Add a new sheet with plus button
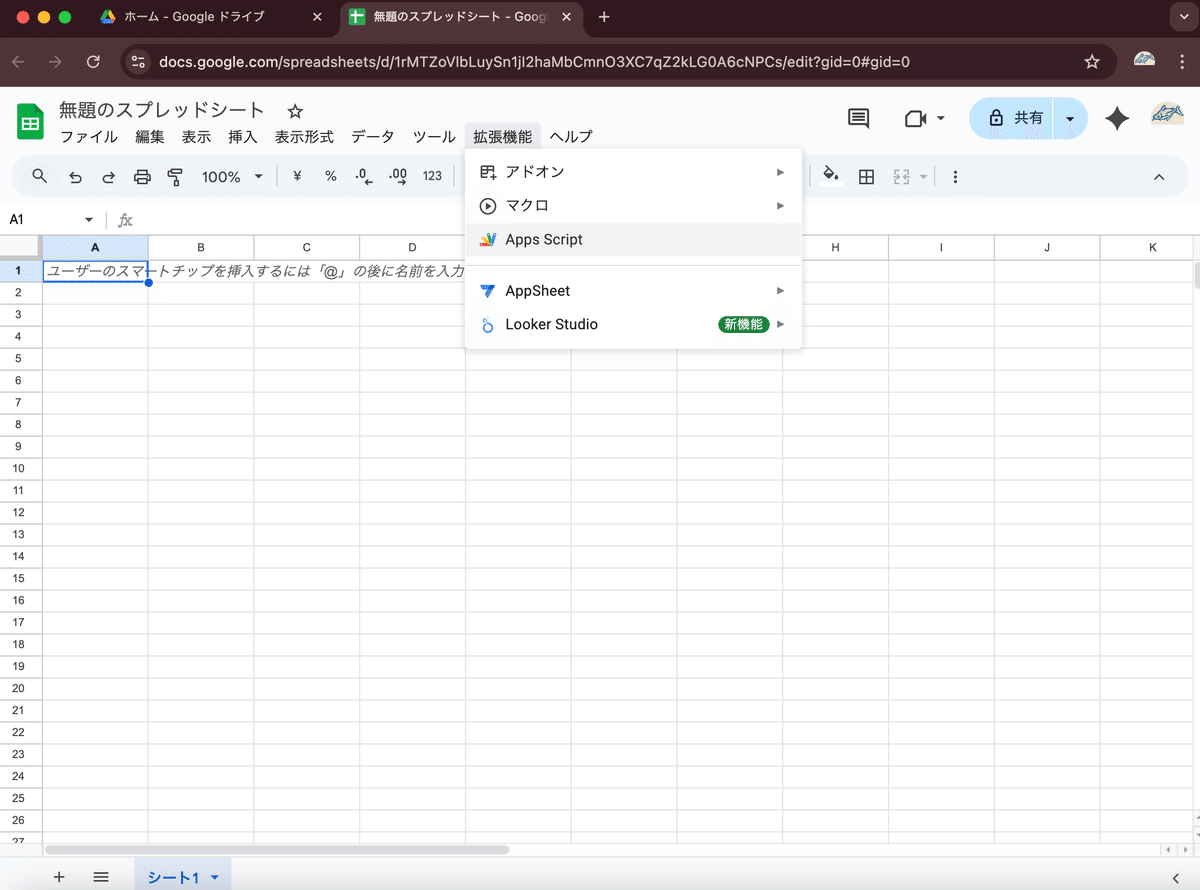The height and width of the screenshot is (890, 1200). point(59,876)
